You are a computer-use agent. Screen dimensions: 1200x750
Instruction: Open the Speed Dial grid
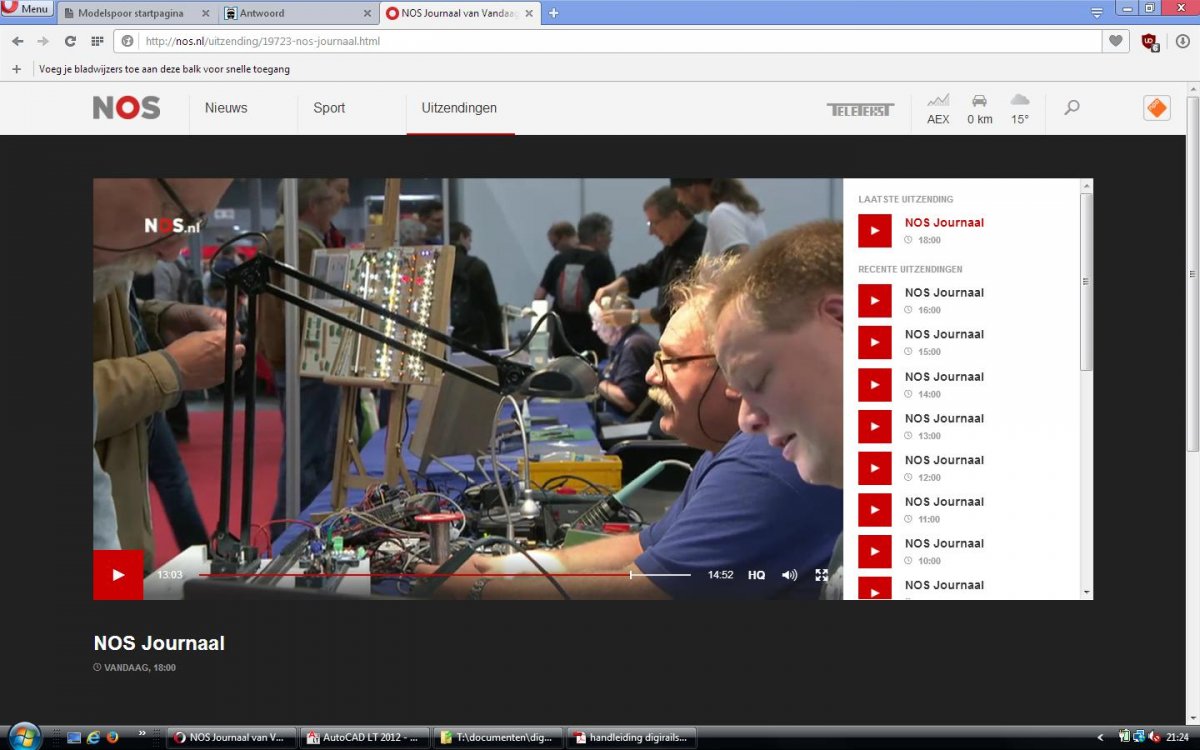97,41
